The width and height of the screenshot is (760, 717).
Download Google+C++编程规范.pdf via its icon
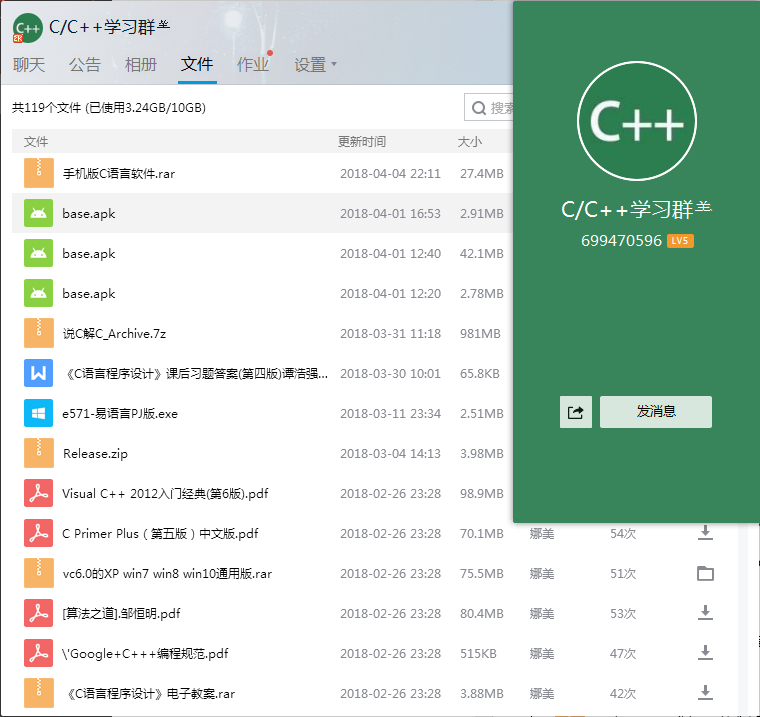click(x=705, y=653)
